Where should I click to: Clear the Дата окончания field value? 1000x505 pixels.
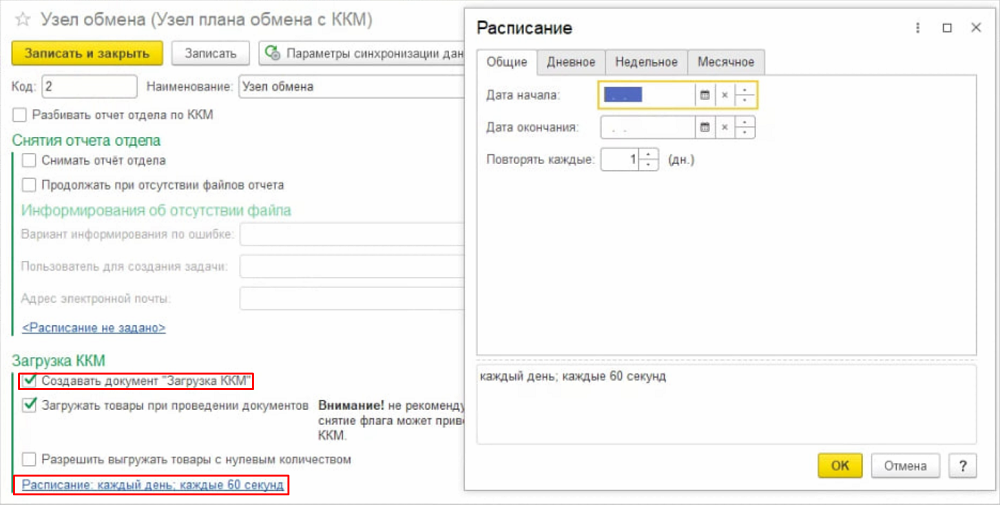click(724, 127)
